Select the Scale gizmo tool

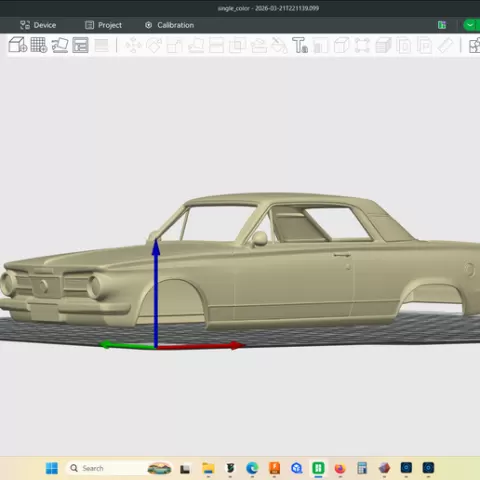(175, 45)
